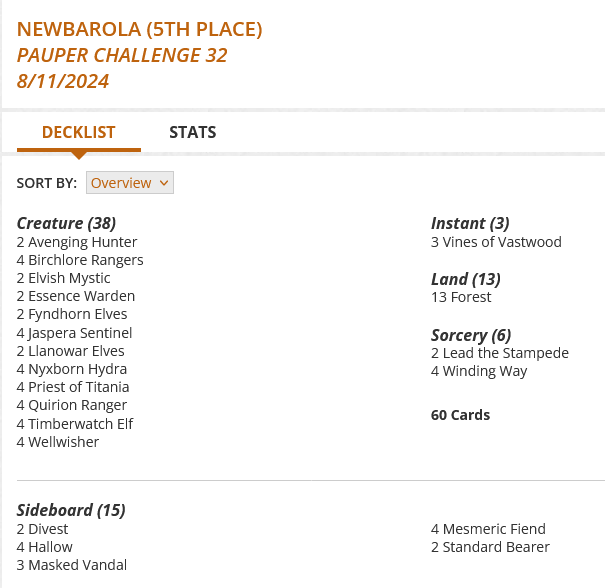Open Jaspera Sentinel card details
The image size is (605, 588).
[x=80, y=333]
